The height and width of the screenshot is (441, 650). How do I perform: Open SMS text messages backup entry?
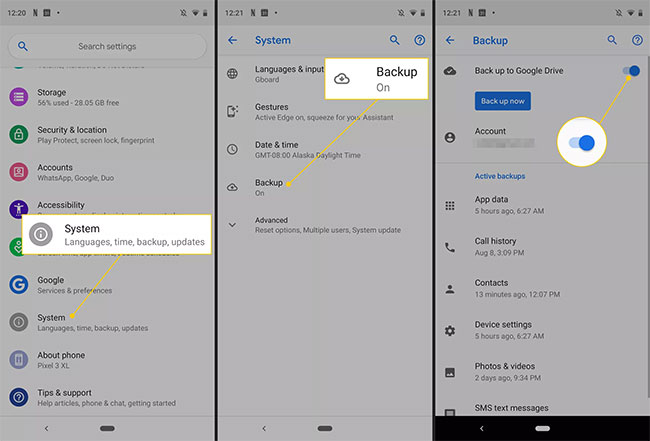[543, 408]
